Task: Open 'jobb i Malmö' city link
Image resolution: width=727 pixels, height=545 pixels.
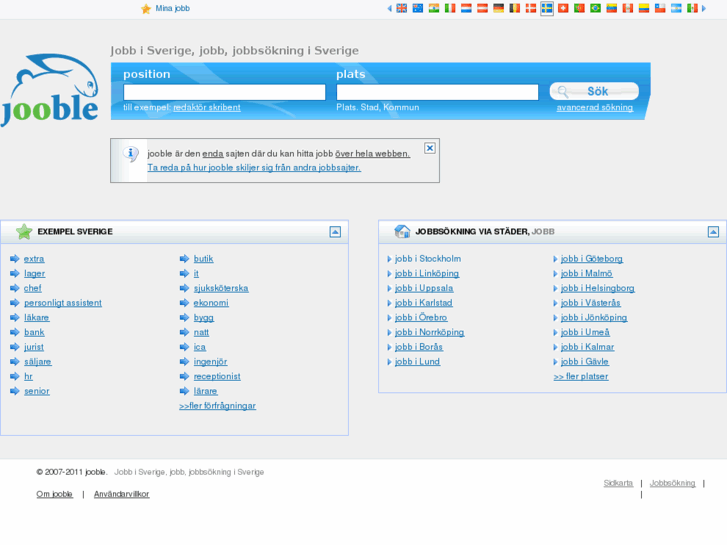Action: (x=587, y=274)
